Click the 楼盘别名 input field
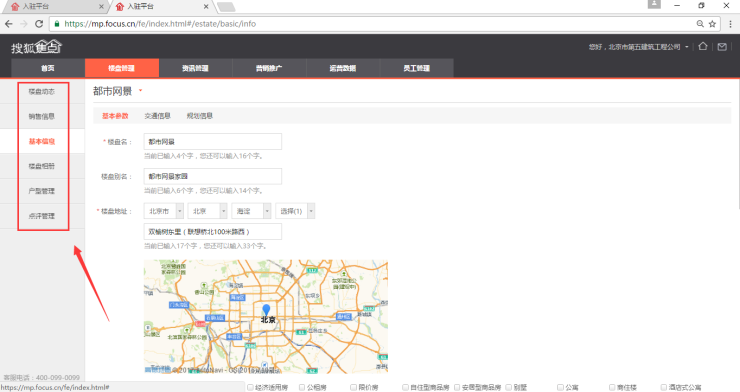Image resolution: width=740 pixels, height=392 pixels. tap(213, 176)
